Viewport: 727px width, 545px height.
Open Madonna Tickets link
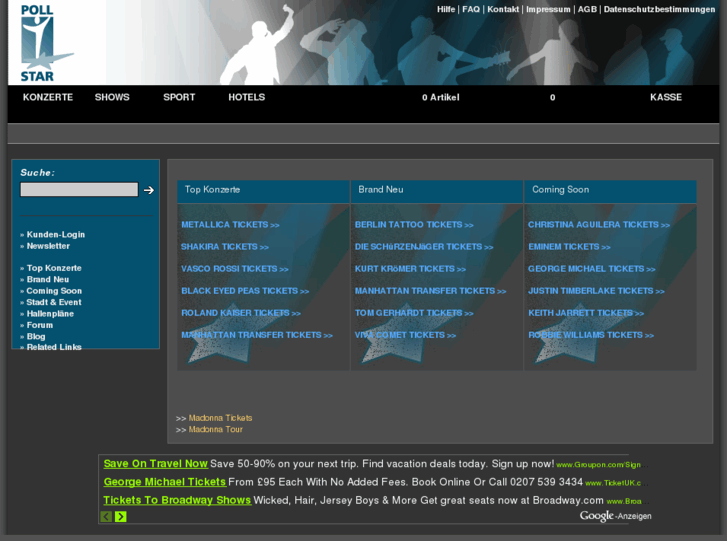click(220, 418)
